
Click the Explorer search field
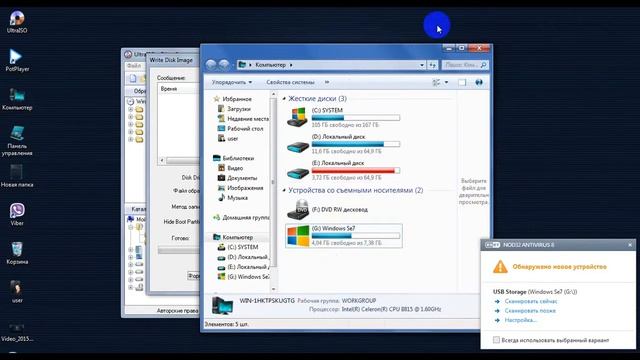[x=465, y=65]
